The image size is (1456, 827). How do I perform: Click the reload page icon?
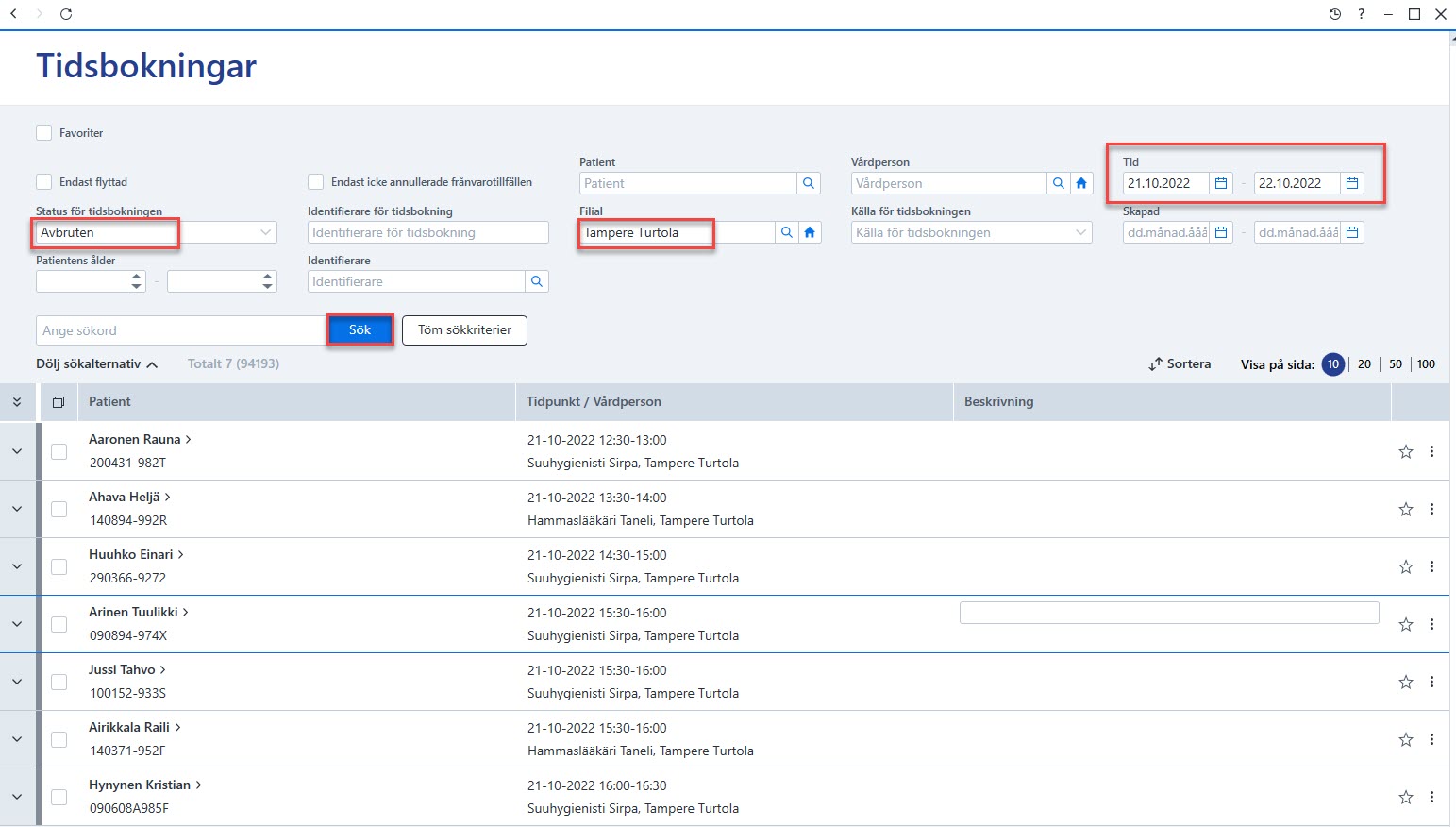click(x=66, y=14)
